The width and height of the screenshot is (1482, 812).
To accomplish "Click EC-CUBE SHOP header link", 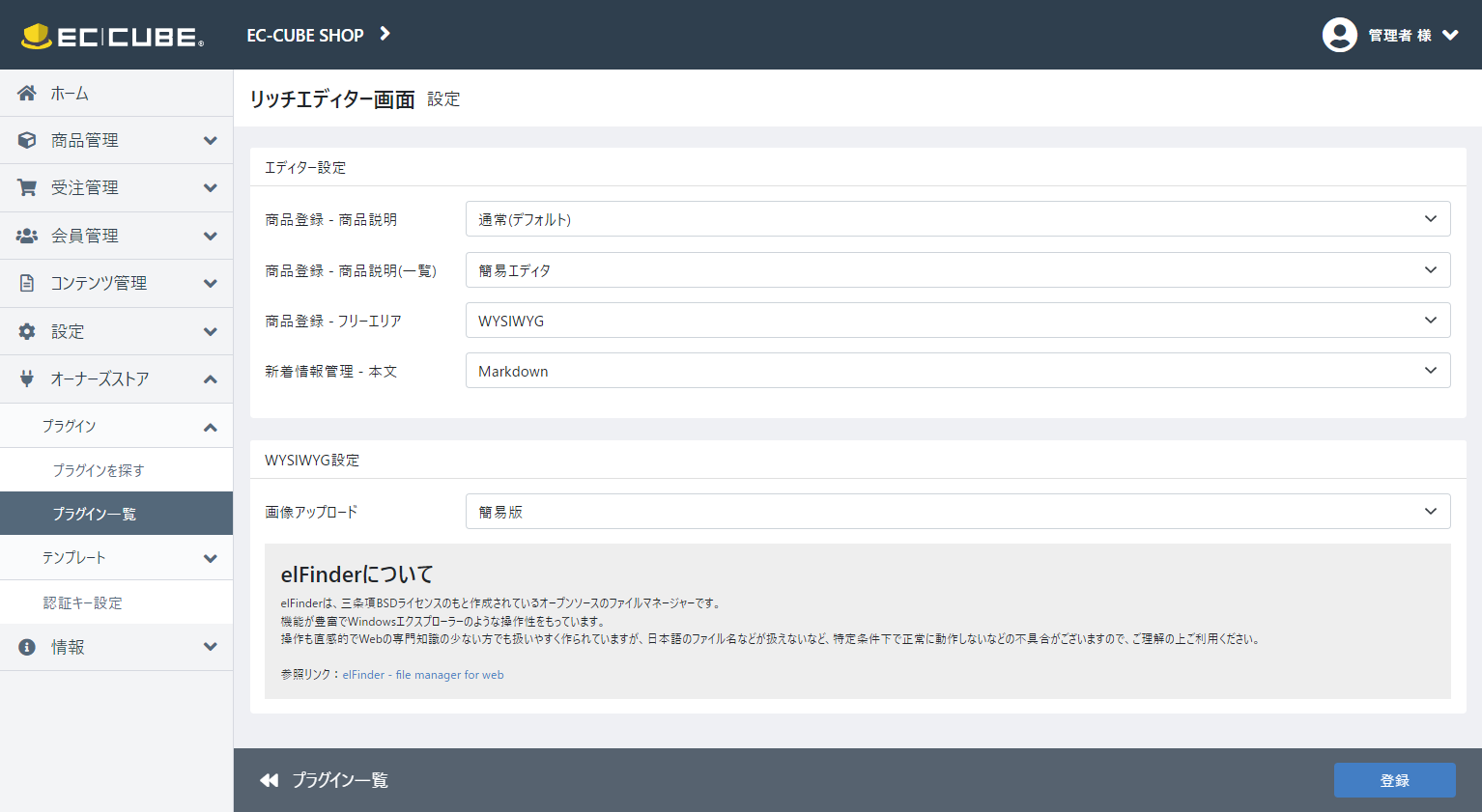I will click(x=305, y=35).
